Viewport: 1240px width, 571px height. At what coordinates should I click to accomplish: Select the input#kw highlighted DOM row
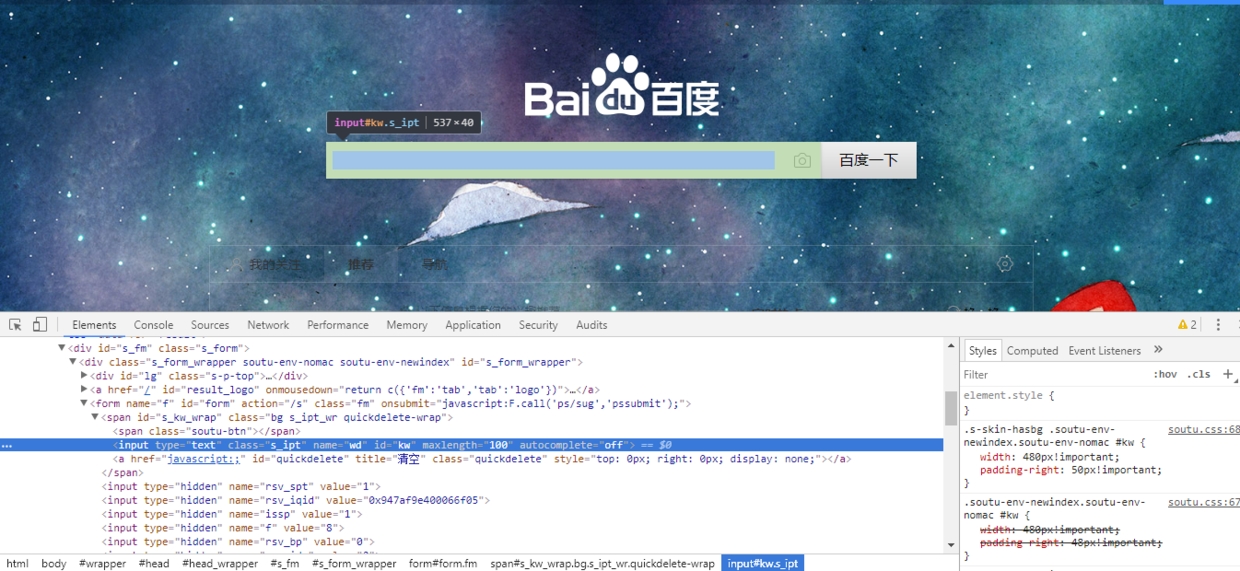point(474,445)
